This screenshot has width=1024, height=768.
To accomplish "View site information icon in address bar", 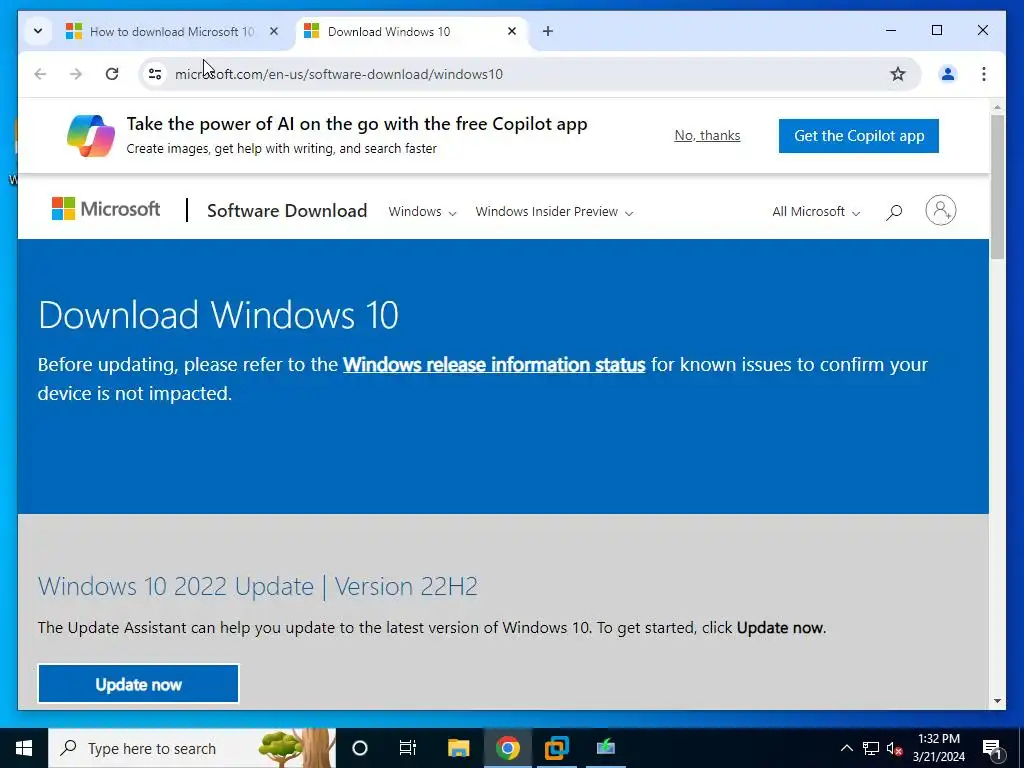I will [x=155, y=74].
